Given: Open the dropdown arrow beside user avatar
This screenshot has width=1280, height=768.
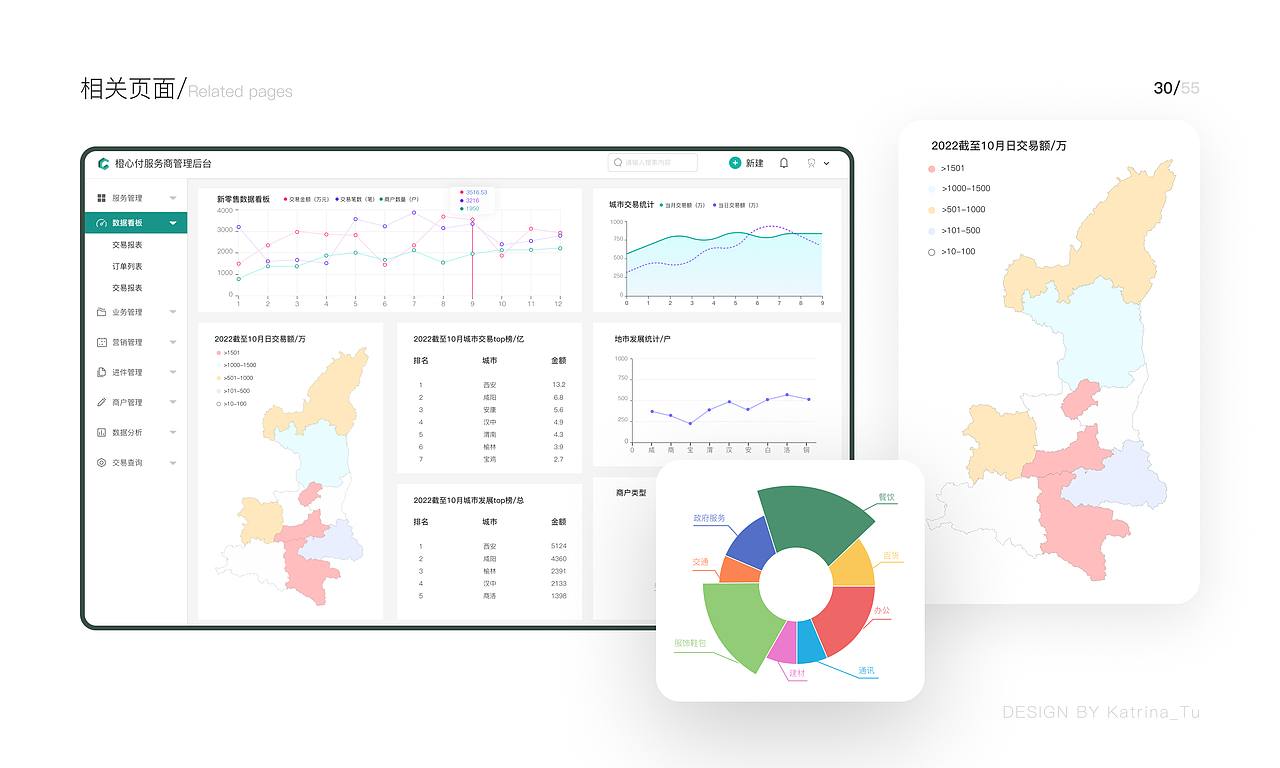Looking at the screenshot, I should click(x=826, y=163).
